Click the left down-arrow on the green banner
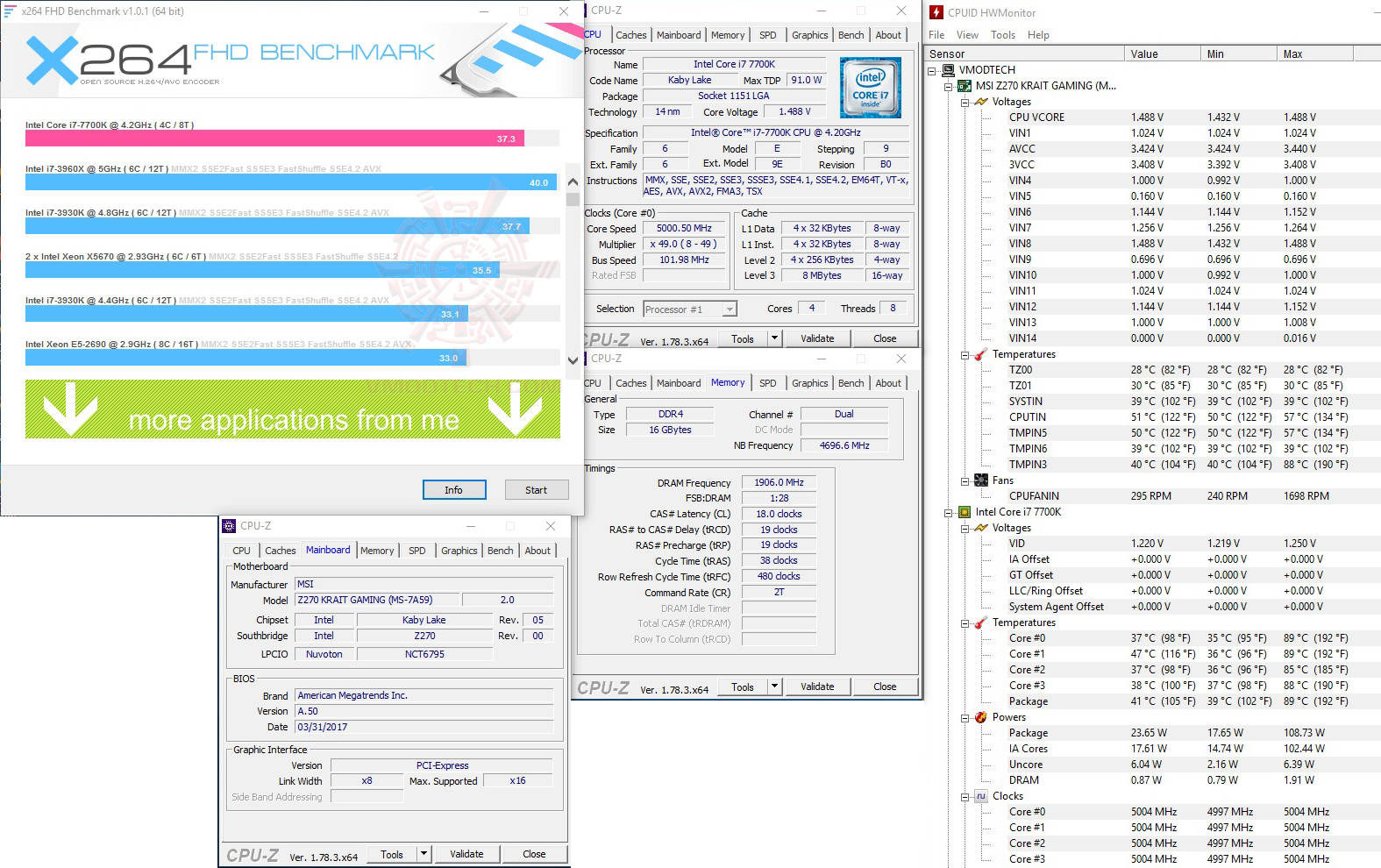 (70, 409)
